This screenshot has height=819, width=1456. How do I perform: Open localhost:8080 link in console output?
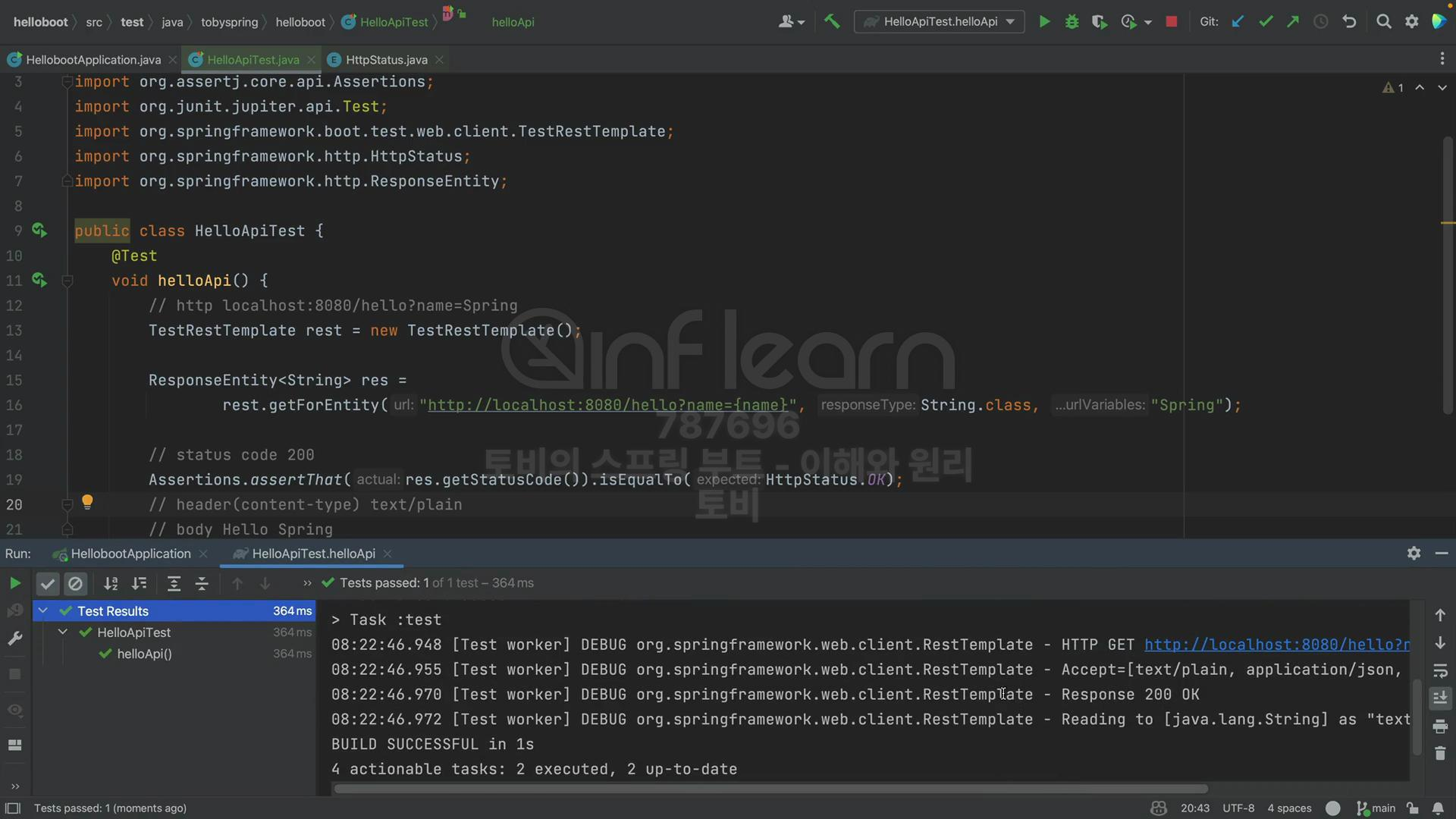[1276, 645]
